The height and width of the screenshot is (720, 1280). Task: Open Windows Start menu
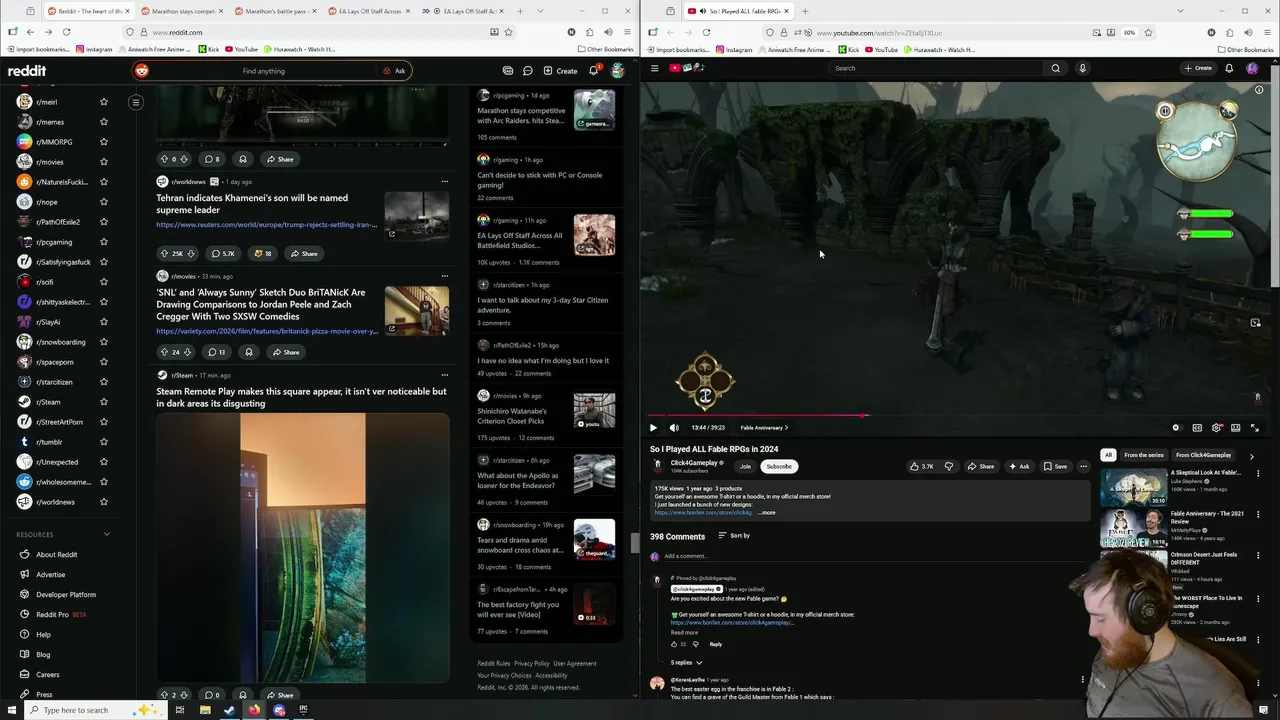(14, 710)
